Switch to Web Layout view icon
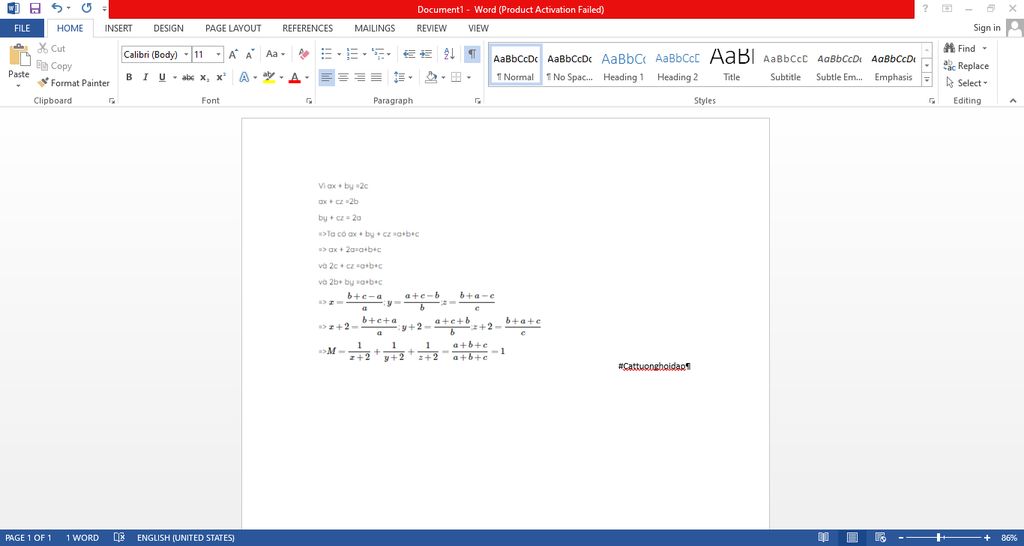The height and width of the screenshot is (546, 1024). pos(880,538)
